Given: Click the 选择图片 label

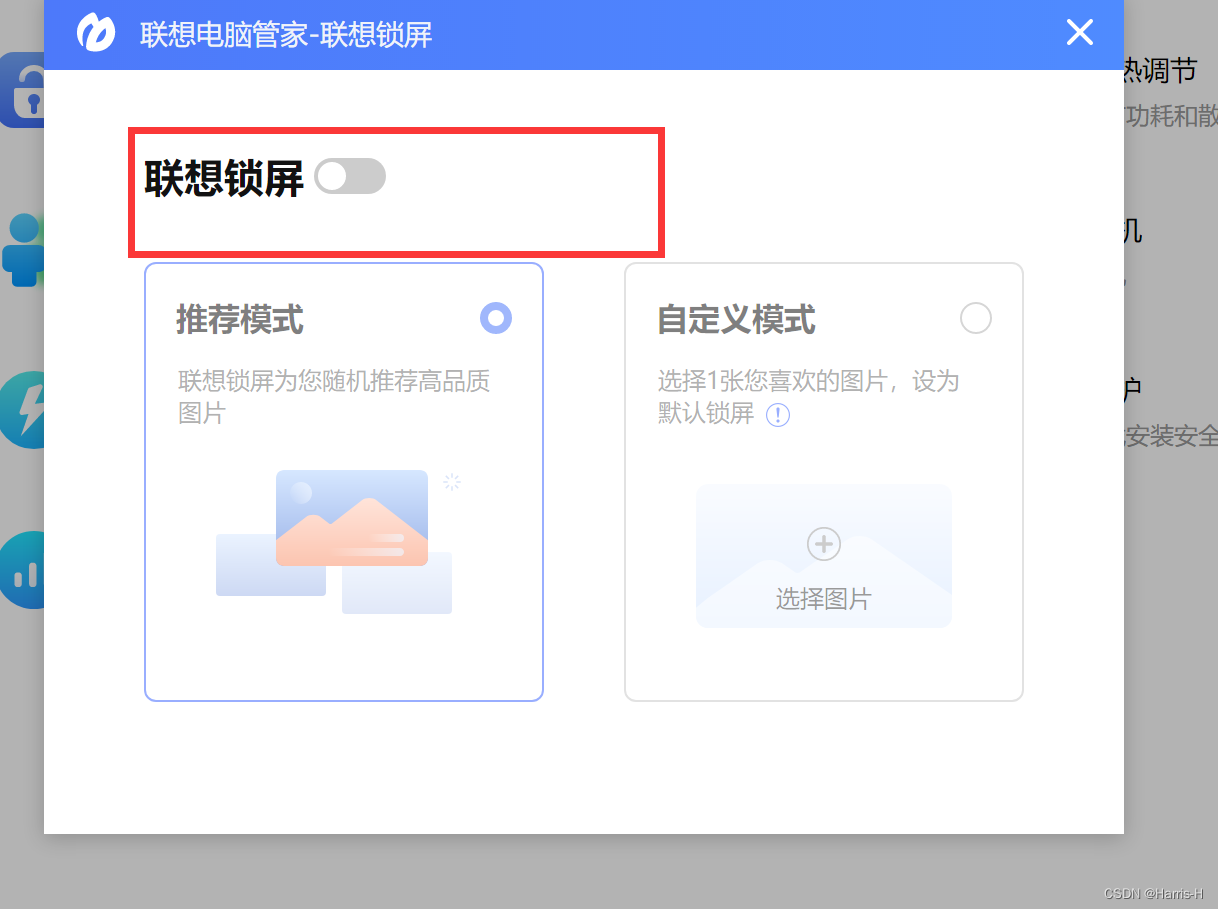Looking at the screenshot, I should coord(824,599).
